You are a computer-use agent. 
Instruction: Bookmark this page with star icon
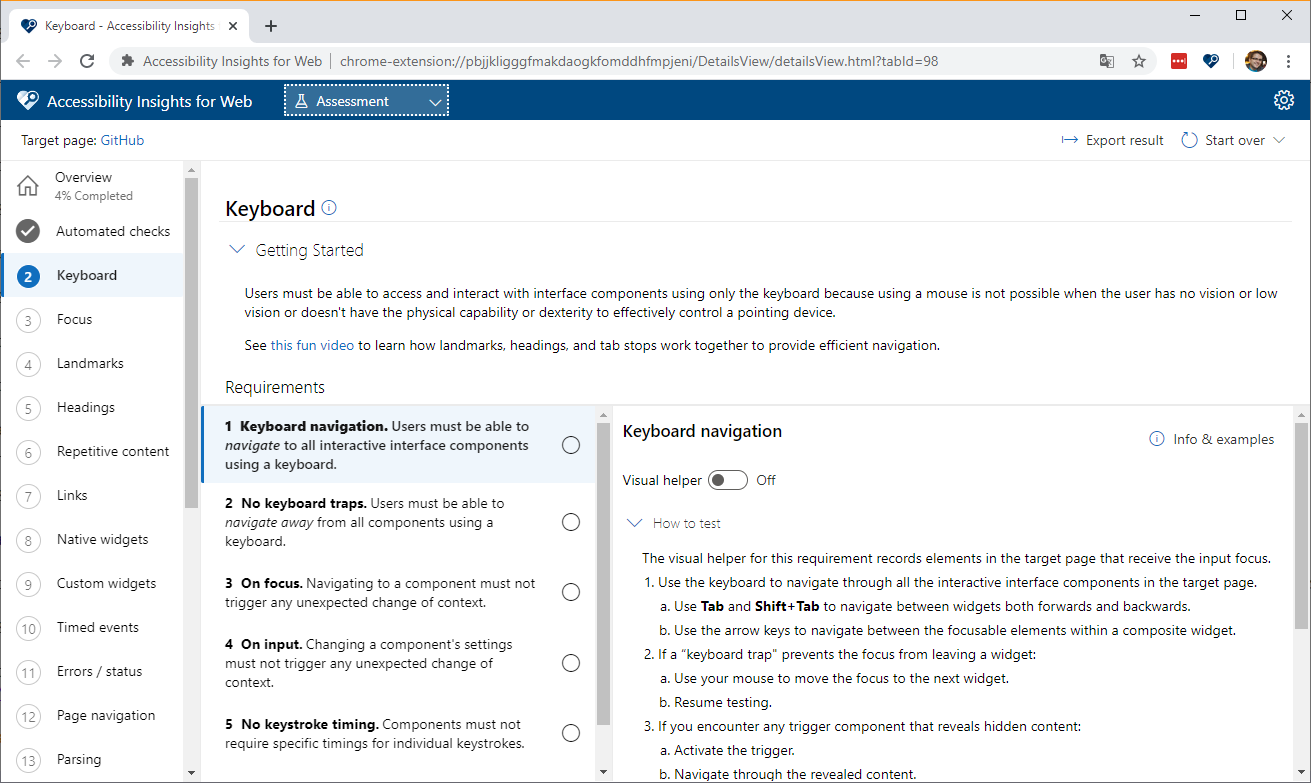click(x=1139, y=61)
